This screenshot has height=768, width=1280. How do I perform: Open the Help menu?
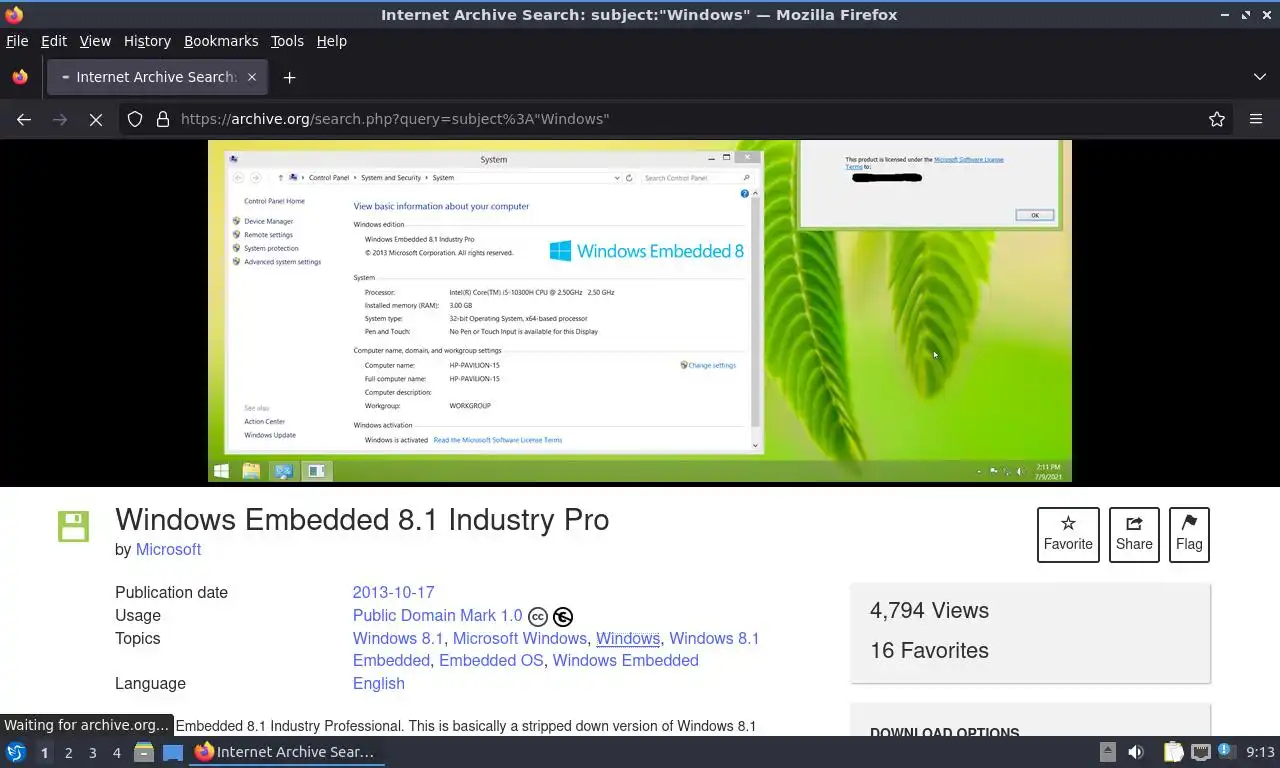coord(332,41)
